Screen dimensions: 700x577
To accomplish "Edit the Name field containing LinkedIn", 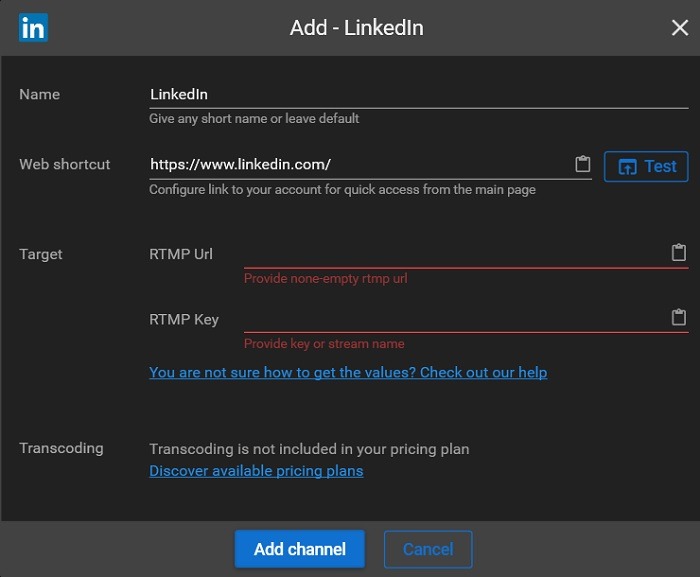I will pos(418,95).
